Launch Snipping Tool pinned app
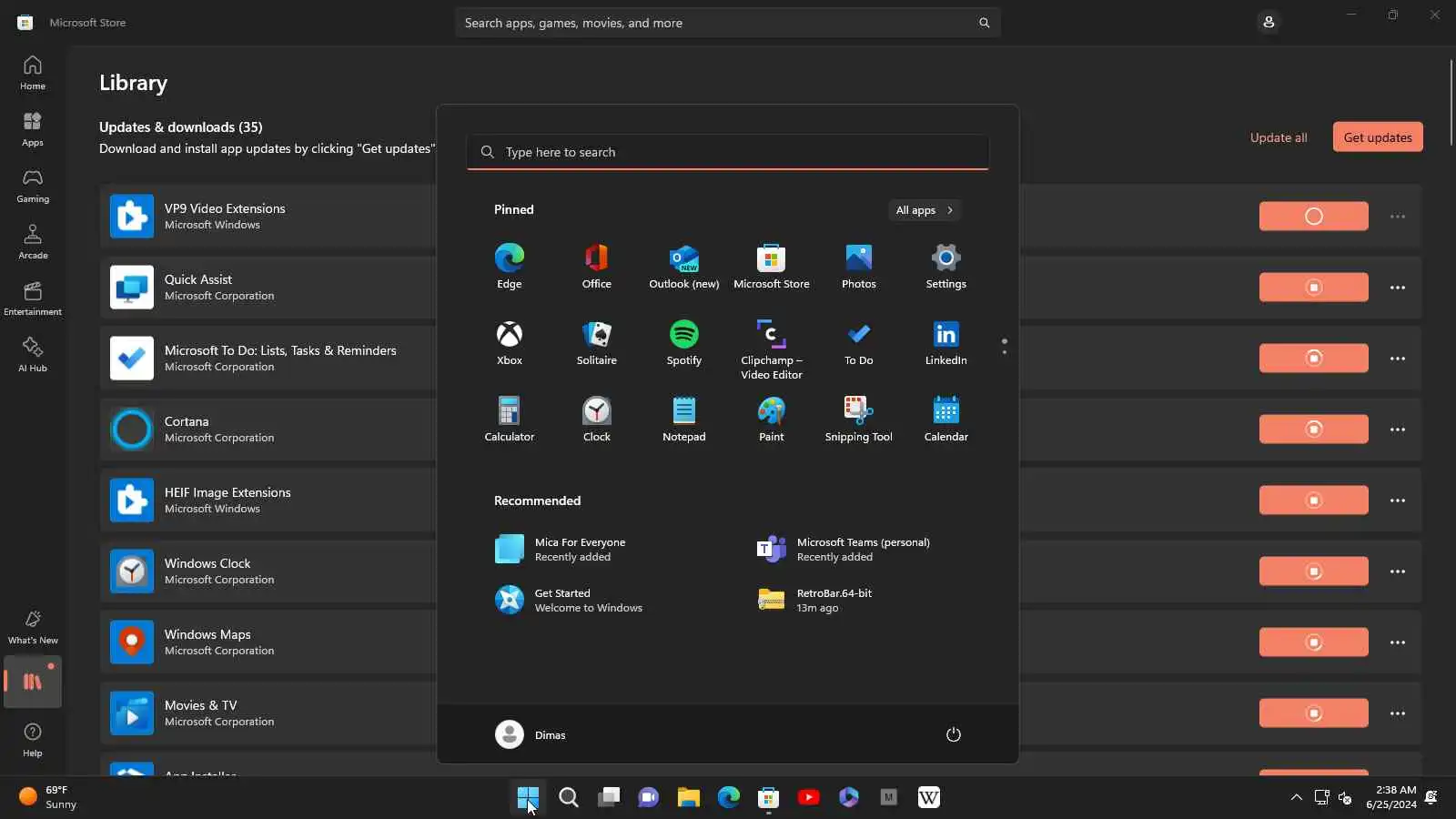The image size is (1456, 819). [859, 420]
